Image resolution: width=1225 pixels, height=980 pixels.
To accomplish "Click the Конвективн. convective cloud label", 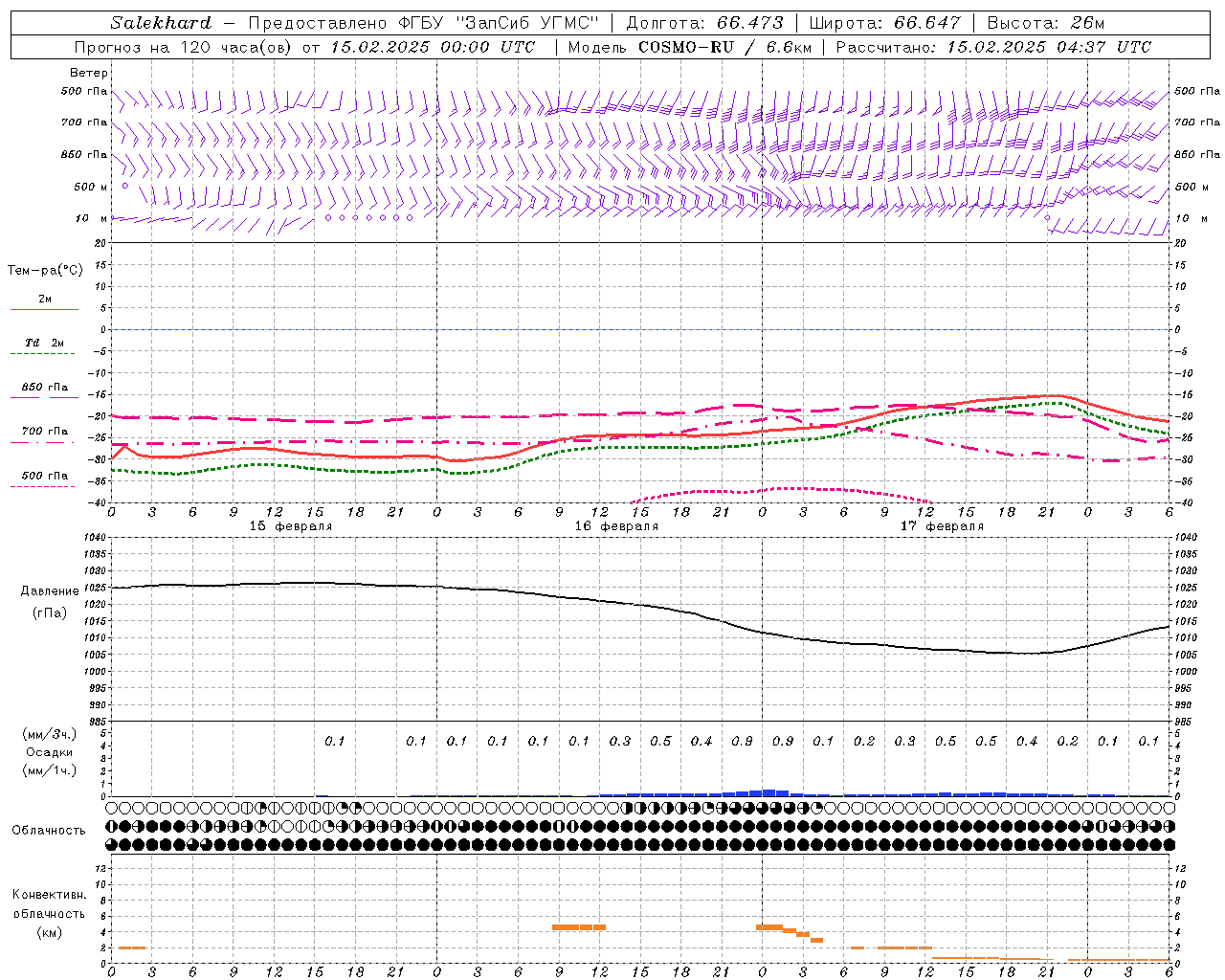I will [x=50, y=895].
